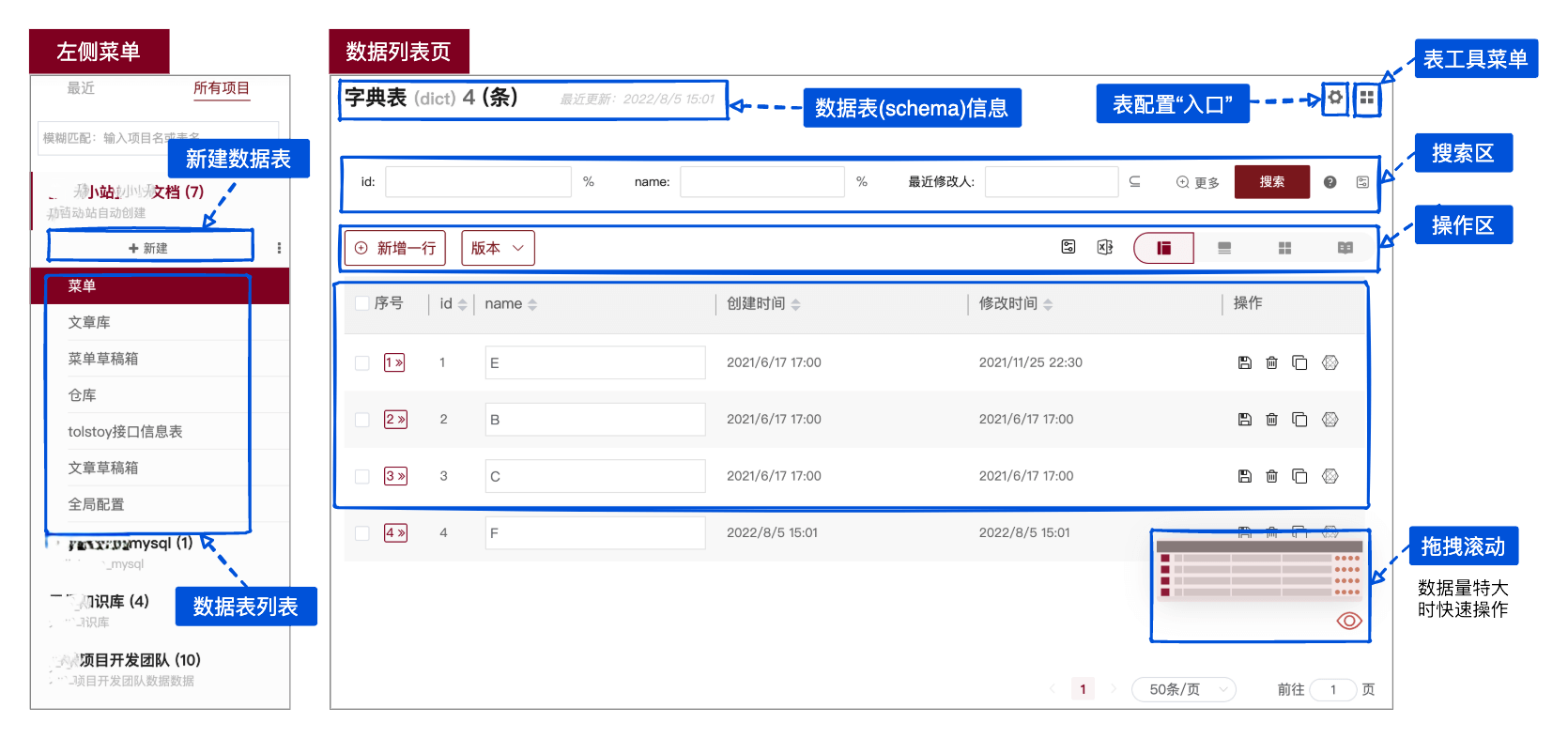Delete row 1 using trash icon
This screenshot has height=738, width=1568.
pyautogui.click(x=1271, y=362)
